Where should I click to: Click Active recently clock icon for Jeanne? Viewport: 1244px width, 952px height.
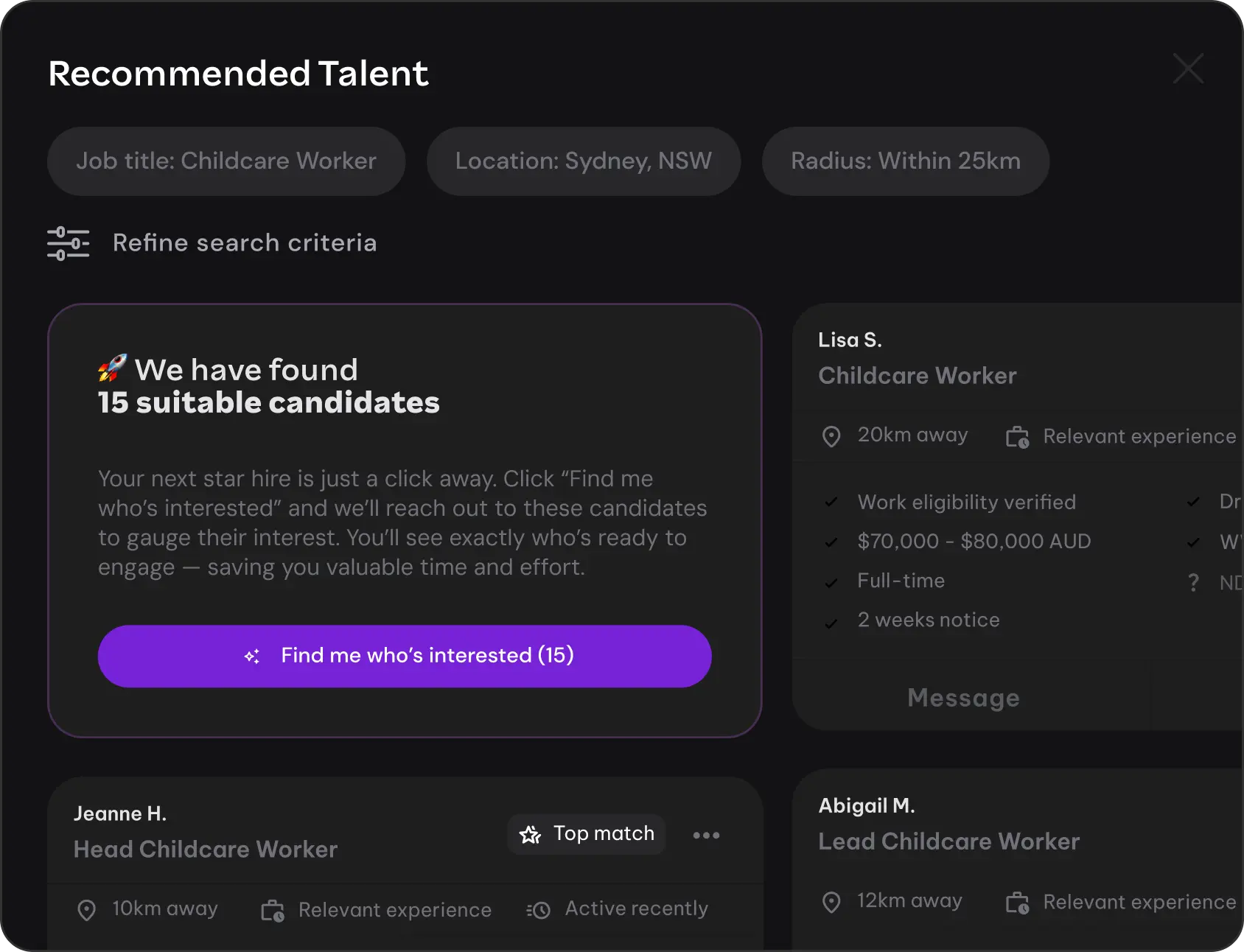click(539, 910)
